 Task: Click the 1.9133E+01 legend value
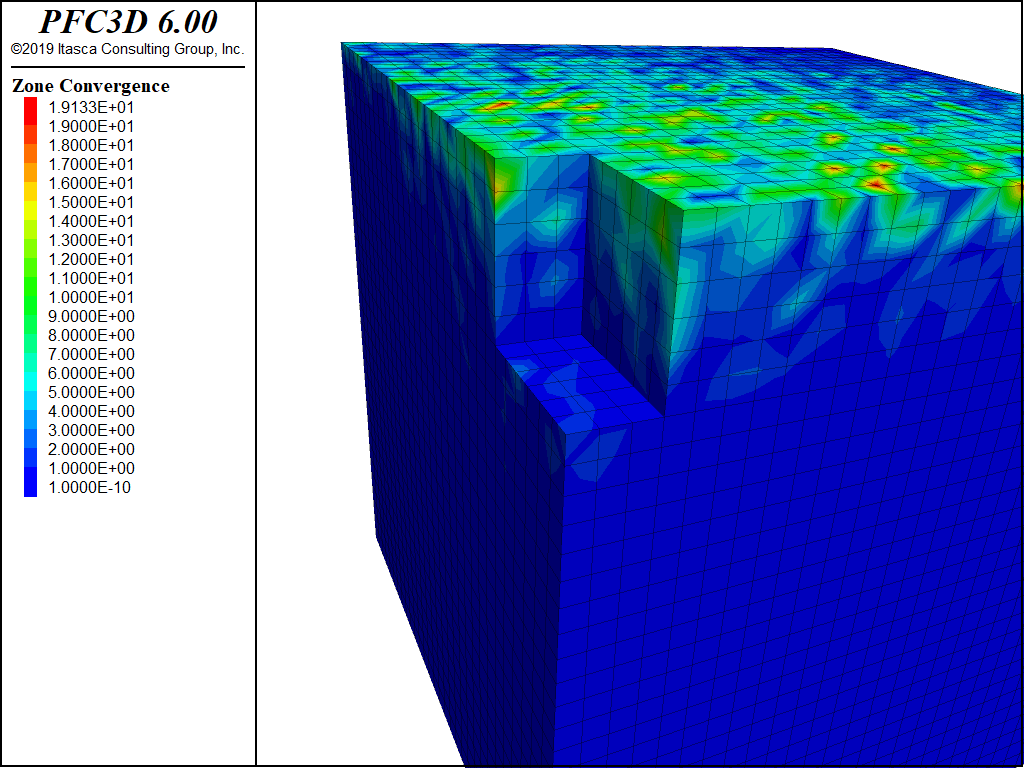pos(91,107)
